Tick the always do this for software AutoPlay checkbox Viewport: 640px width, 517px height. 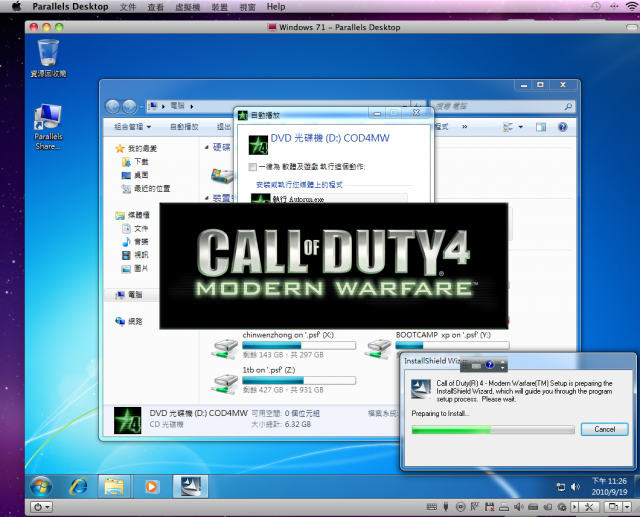pos(253,167)
